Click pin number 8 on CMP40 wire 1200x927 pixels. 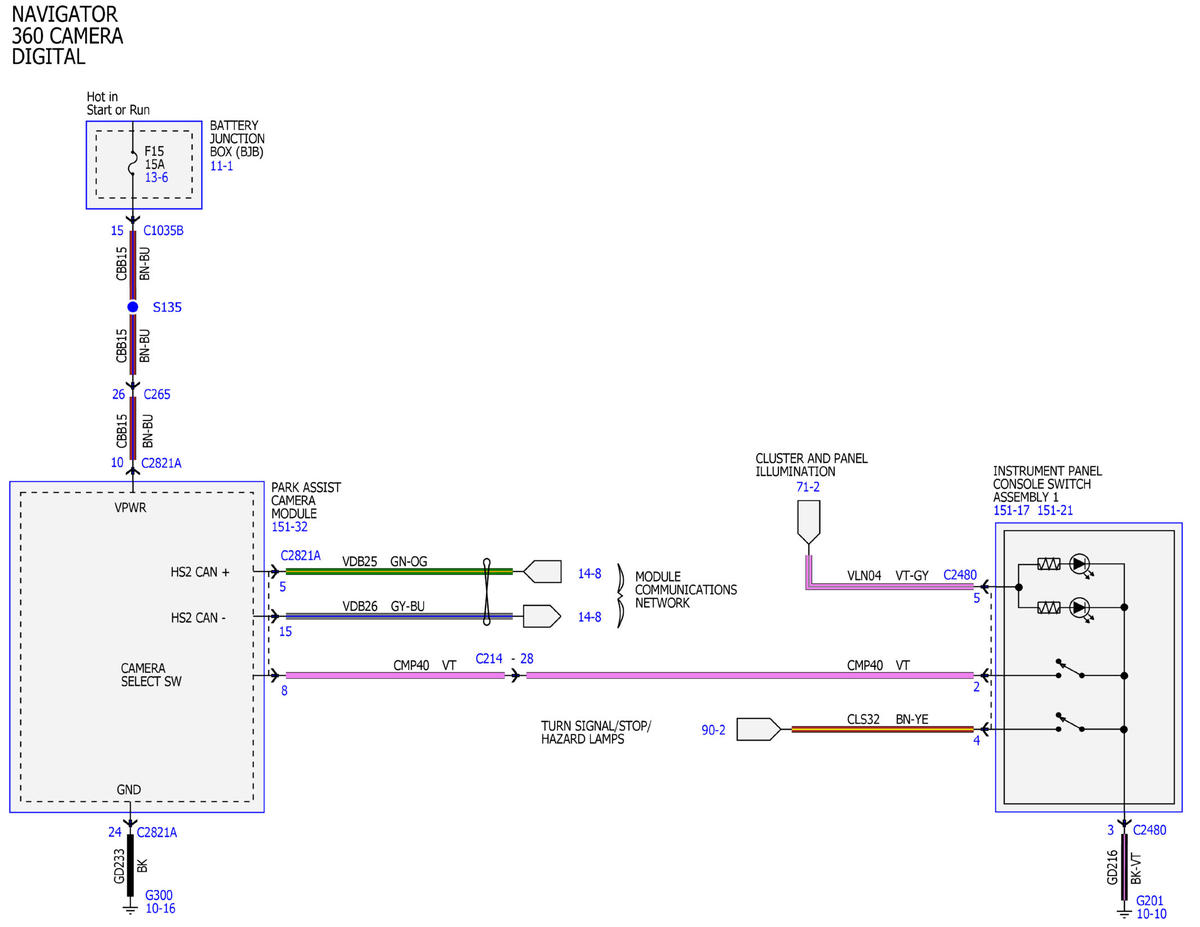pos(284,690)
